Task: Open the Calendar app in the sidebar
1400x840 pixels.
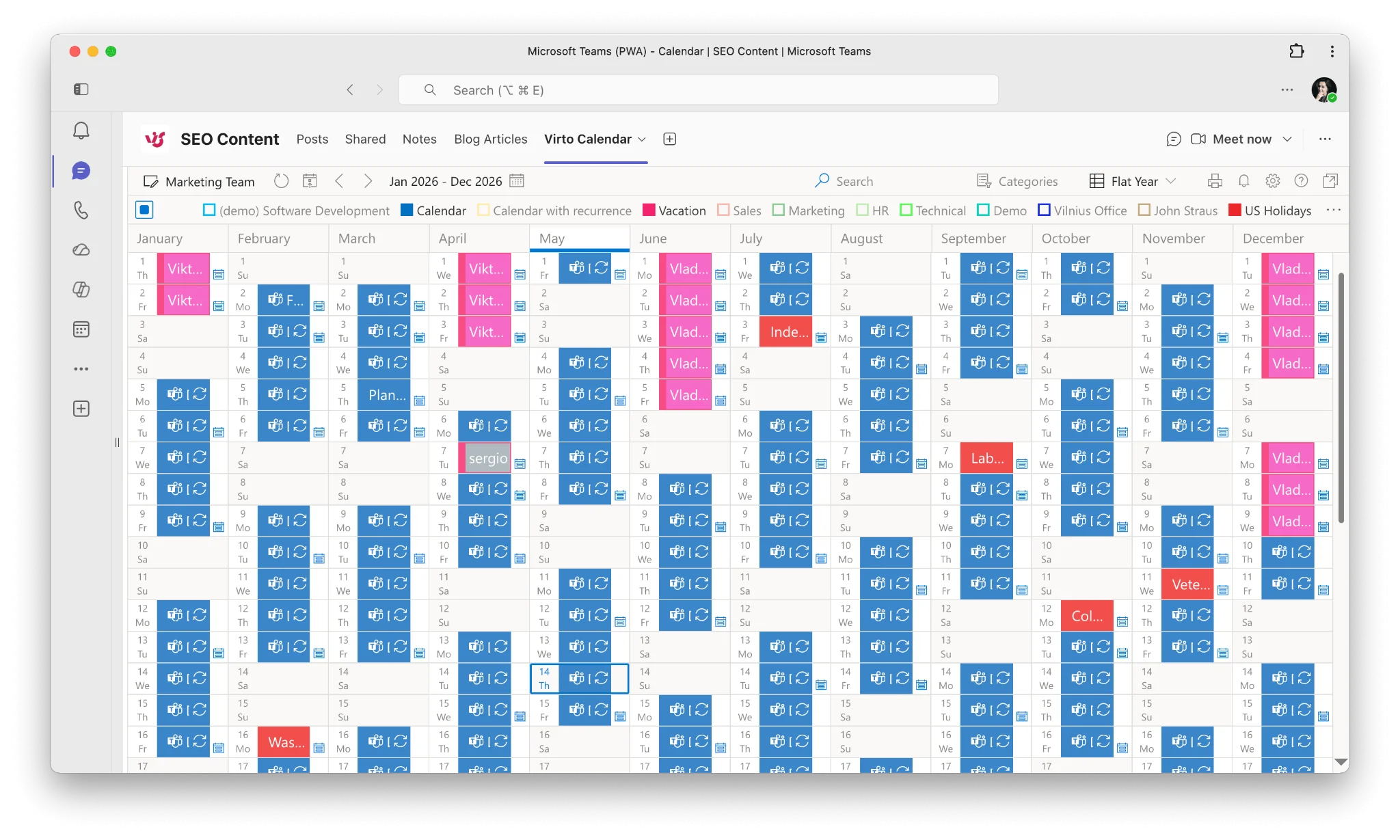Action: click(81, 329)
